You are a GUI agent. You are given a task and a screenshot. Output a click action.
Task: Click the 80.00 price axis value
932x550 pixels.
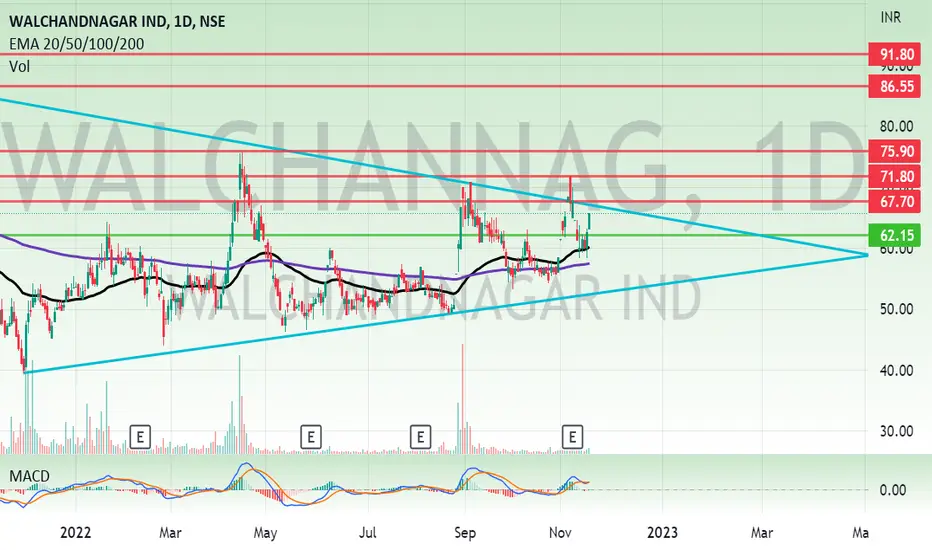pyautogui.click(x=896, y=126)
